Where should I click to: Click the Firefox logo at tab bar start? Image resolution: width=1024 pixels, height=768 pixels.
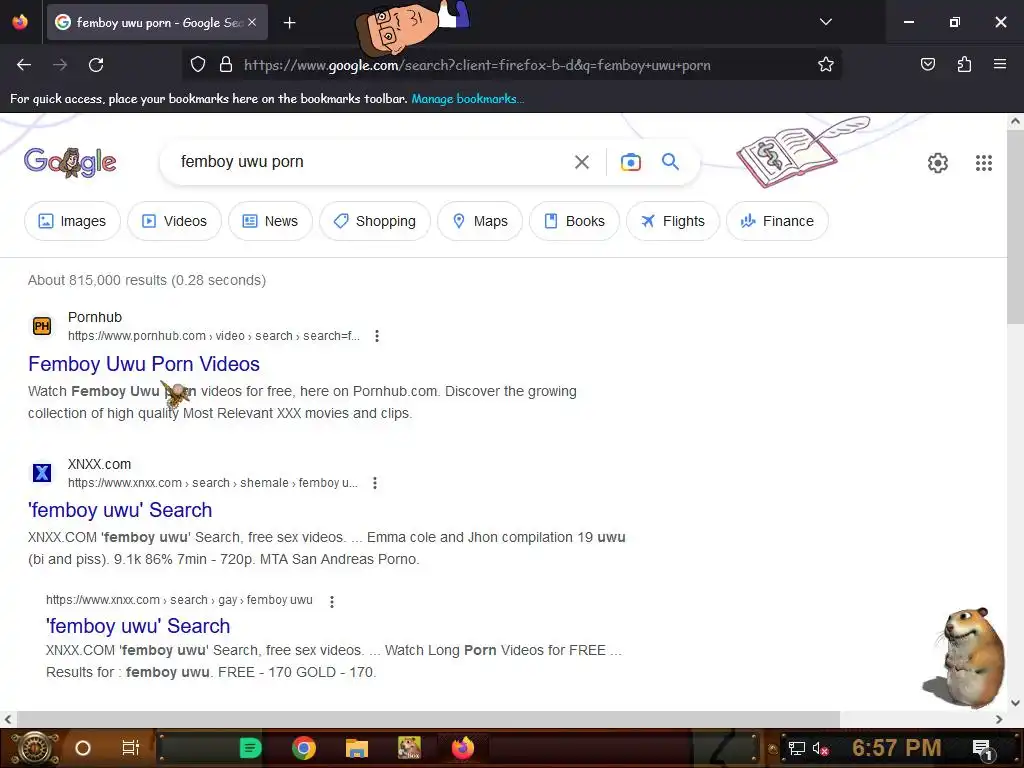pos(20,22)
